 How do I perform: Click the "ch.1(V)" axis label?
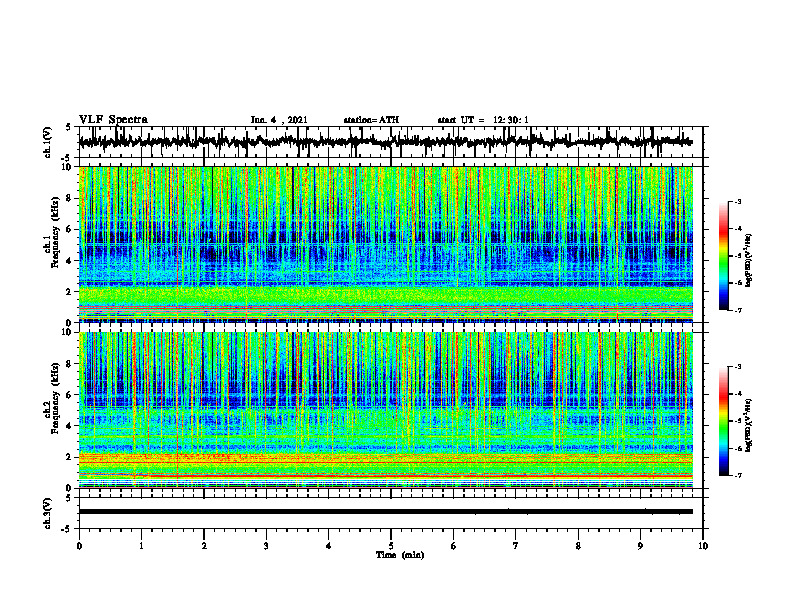[48, 142]
